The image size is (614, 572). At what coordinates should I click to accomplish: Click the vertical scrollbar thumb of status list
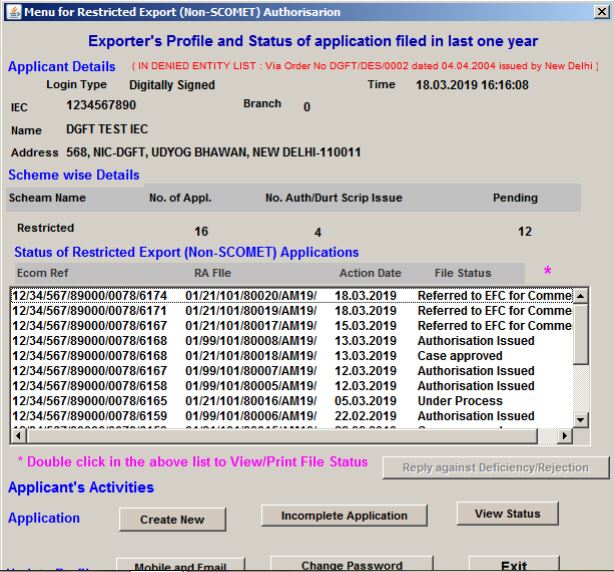click(580, 334)
